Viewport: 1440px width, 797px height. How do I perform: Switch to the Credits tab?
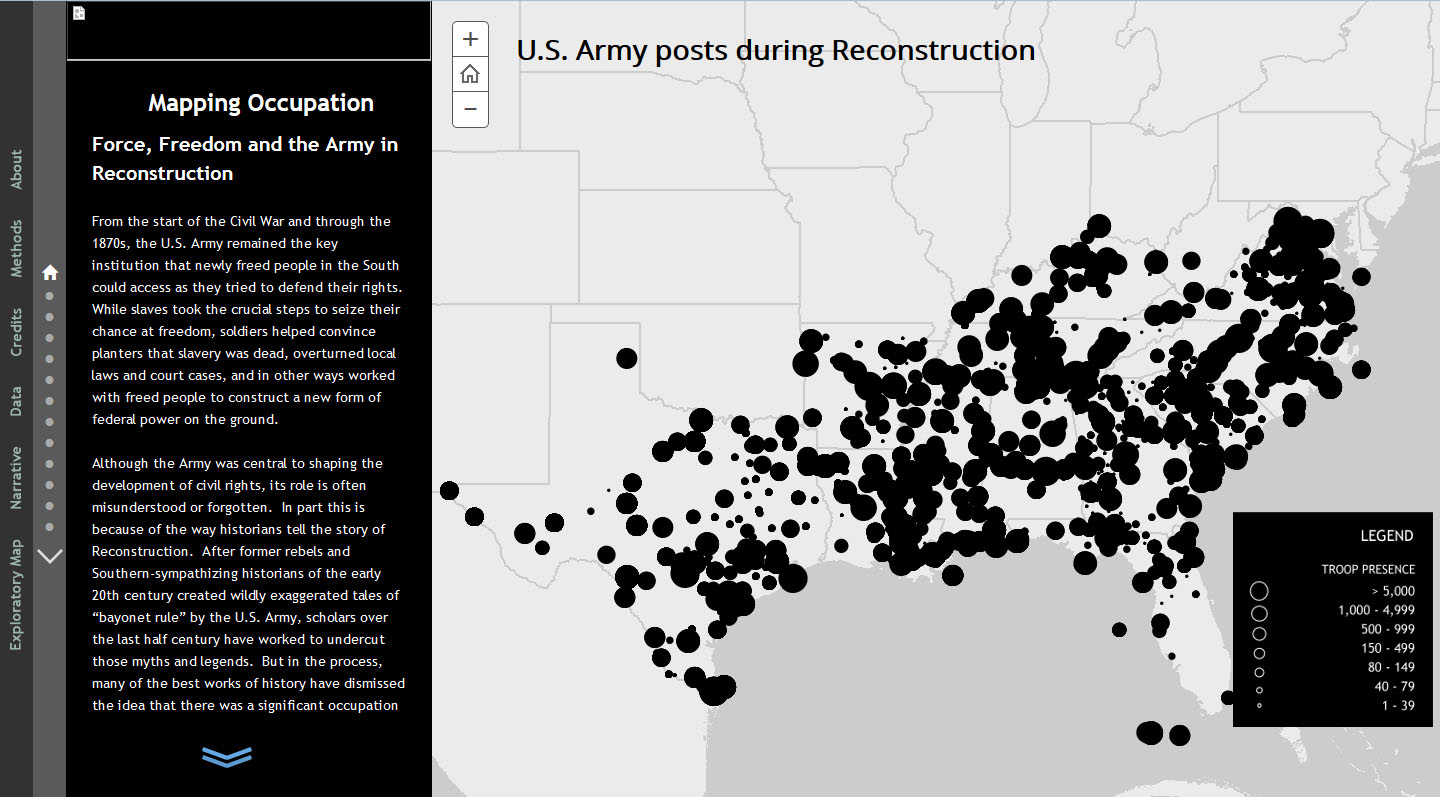point(16,332)
